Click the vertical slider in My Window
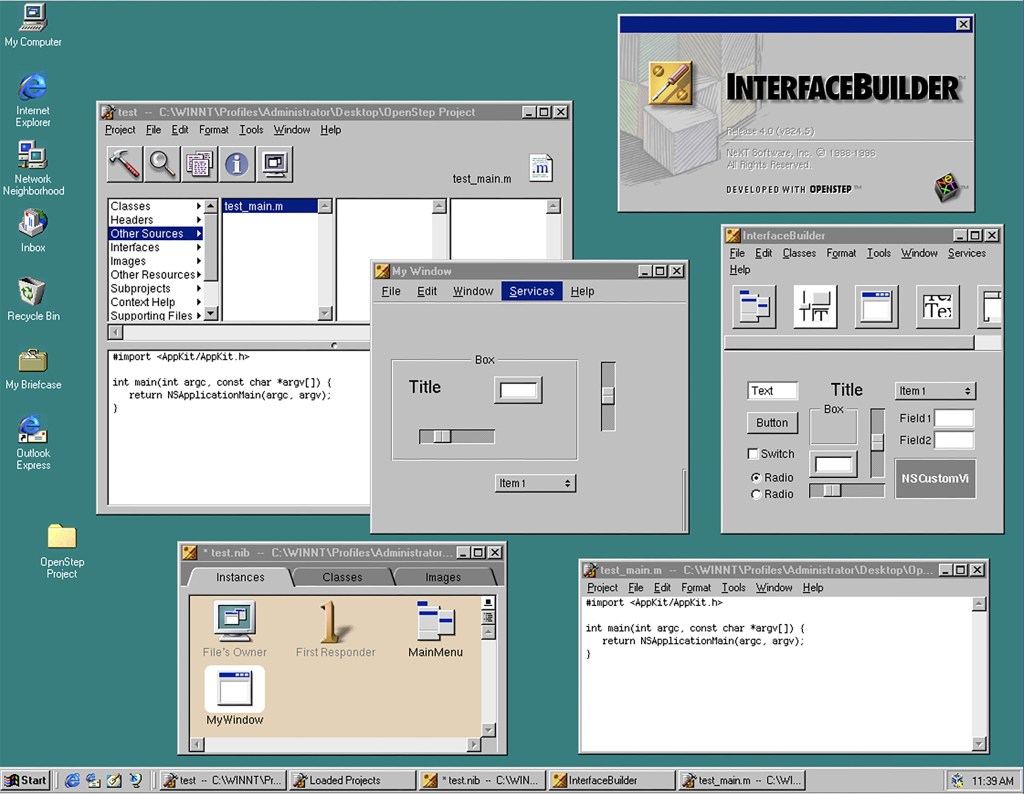This screenshot has width=1024, height=794. [608, 396]
